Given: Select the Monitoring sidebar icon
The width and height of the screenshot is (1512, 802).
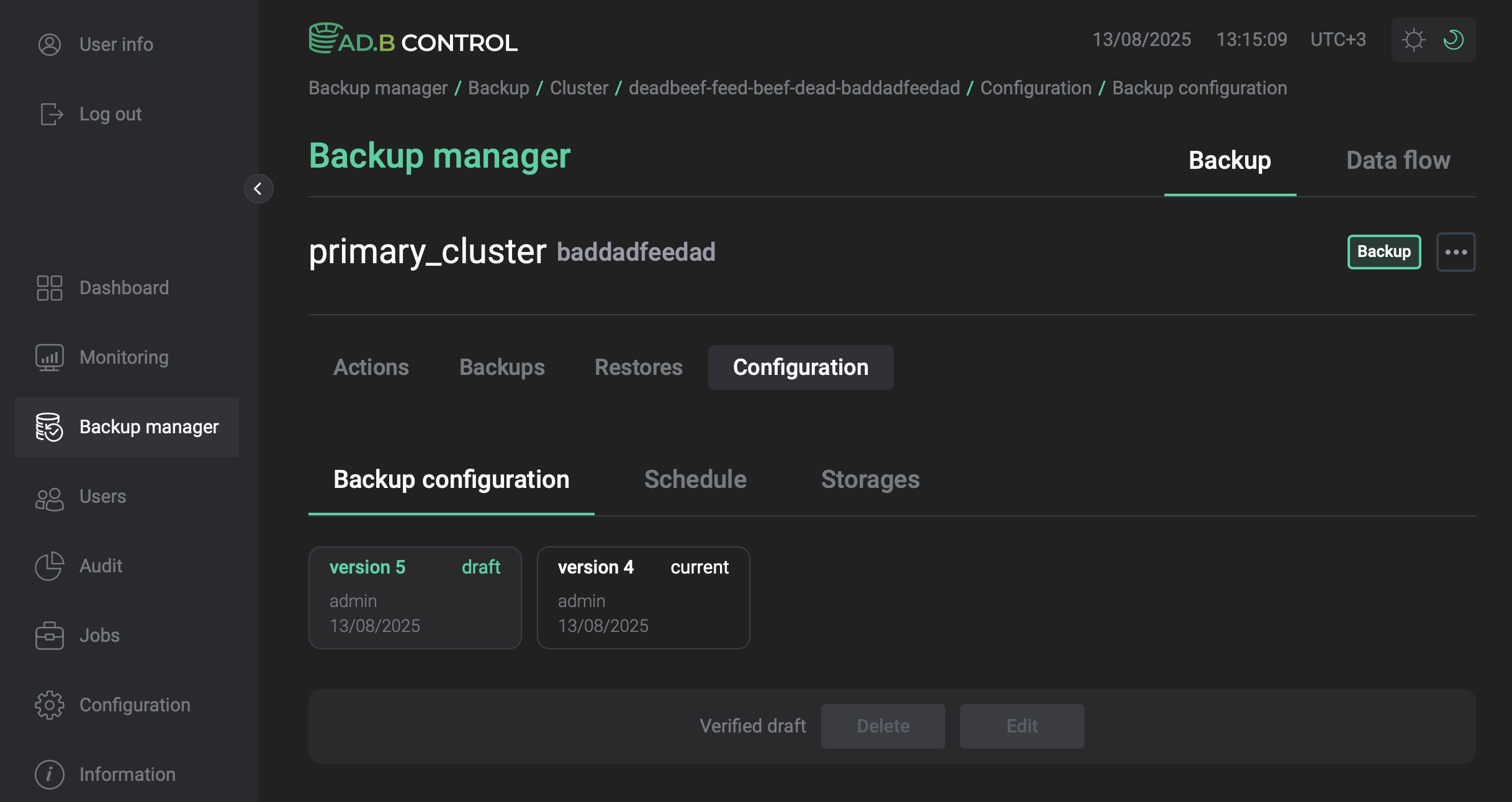Looking at the screenshot, I should [x=50, y=357].
